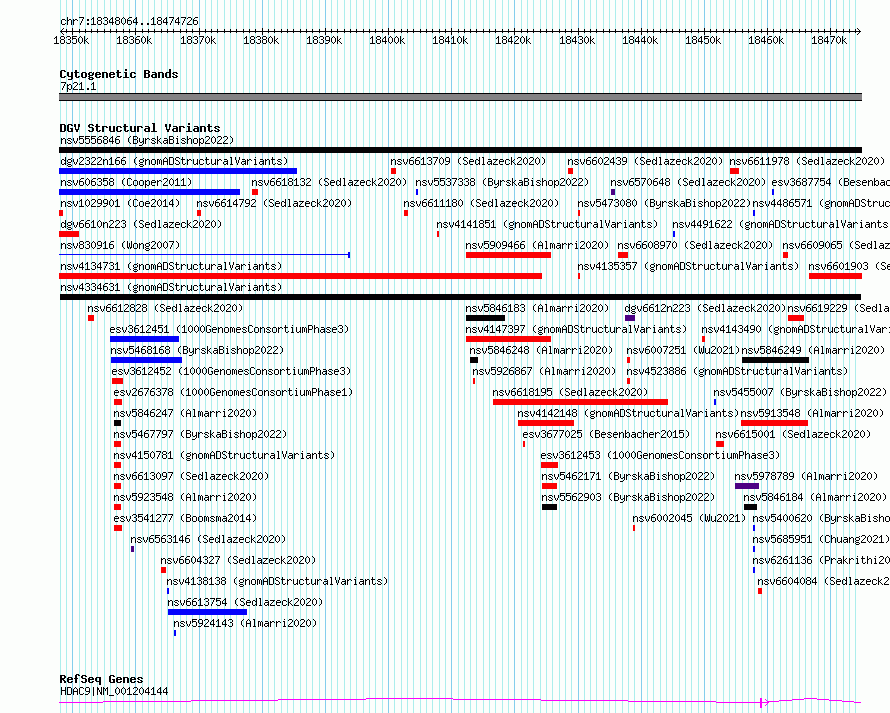Image resolution: width=890 pixels, height=713 pixels.
Task: Open the nsv4334631 gnomAD variant label
Action: (171, 287)
